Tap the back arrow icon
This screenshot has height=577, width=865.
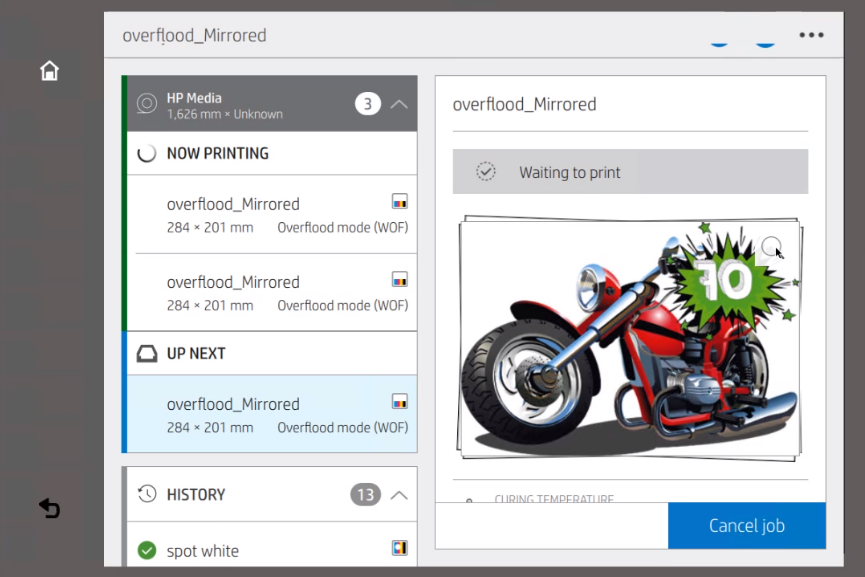50,508
